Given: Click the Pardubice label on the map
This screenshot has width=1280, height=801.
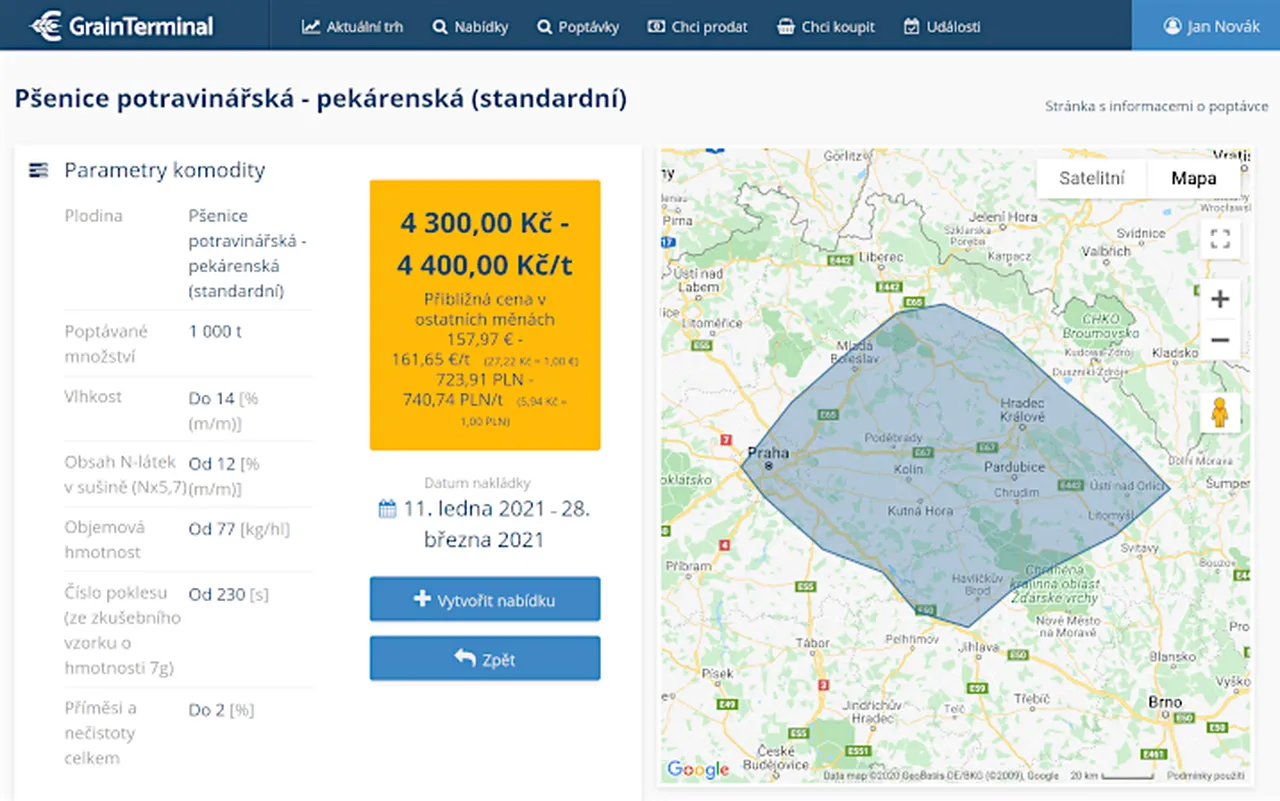Looking at the screenshot, I should [1015, 467].
